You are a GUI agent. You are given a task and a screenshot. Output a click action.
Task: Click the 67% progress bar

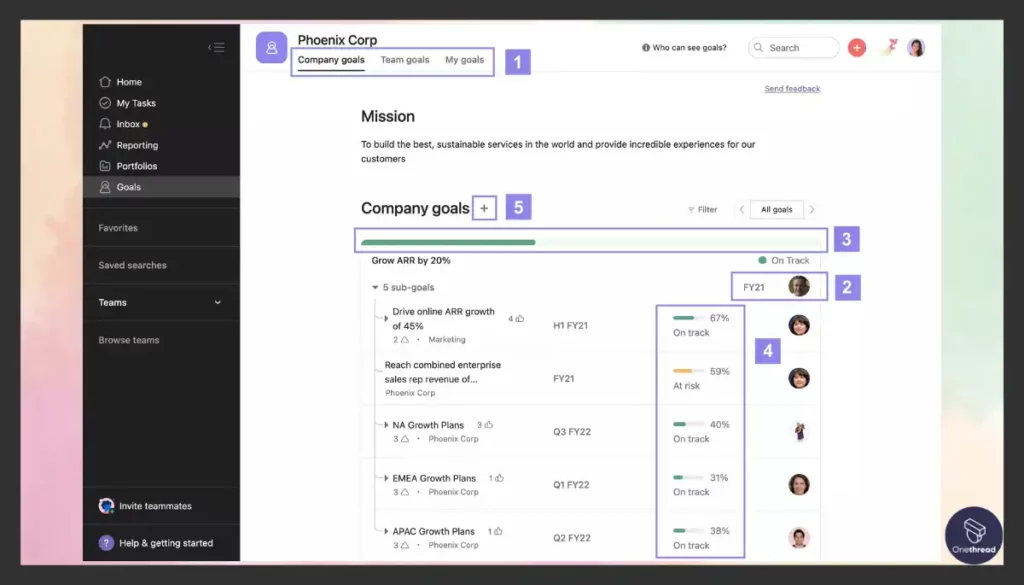(688, 318)
